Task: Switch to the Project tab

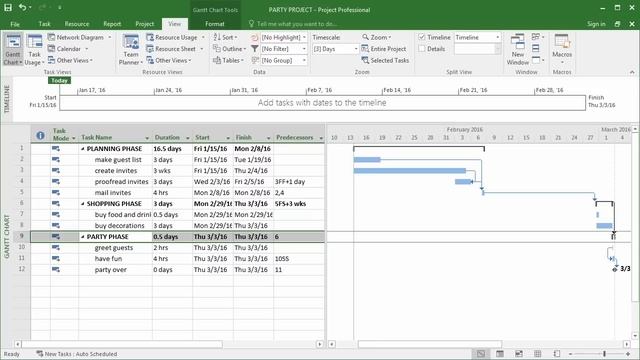Action: (x=144, y=24)
